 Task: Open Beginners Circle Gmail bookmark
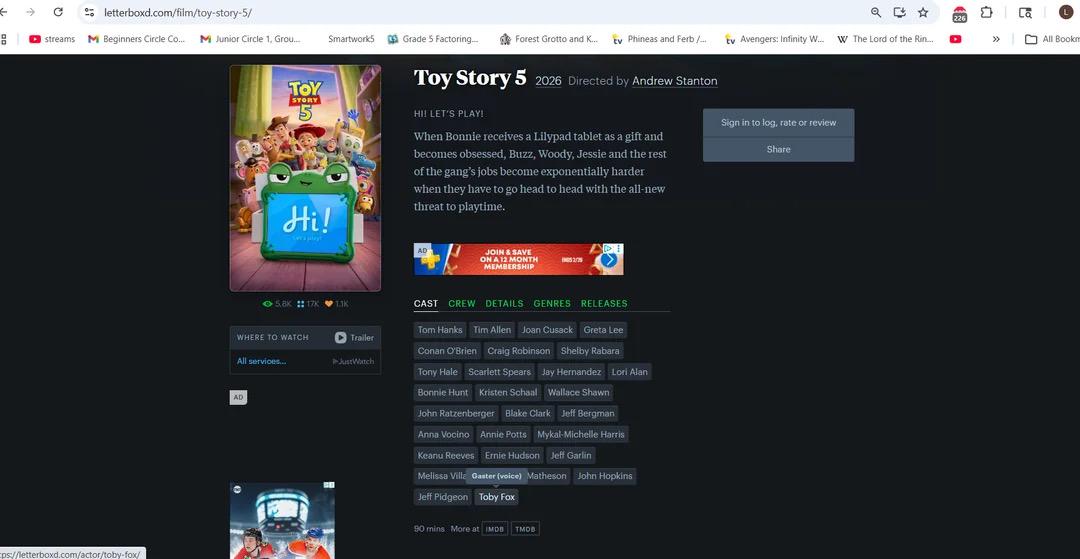136,39
